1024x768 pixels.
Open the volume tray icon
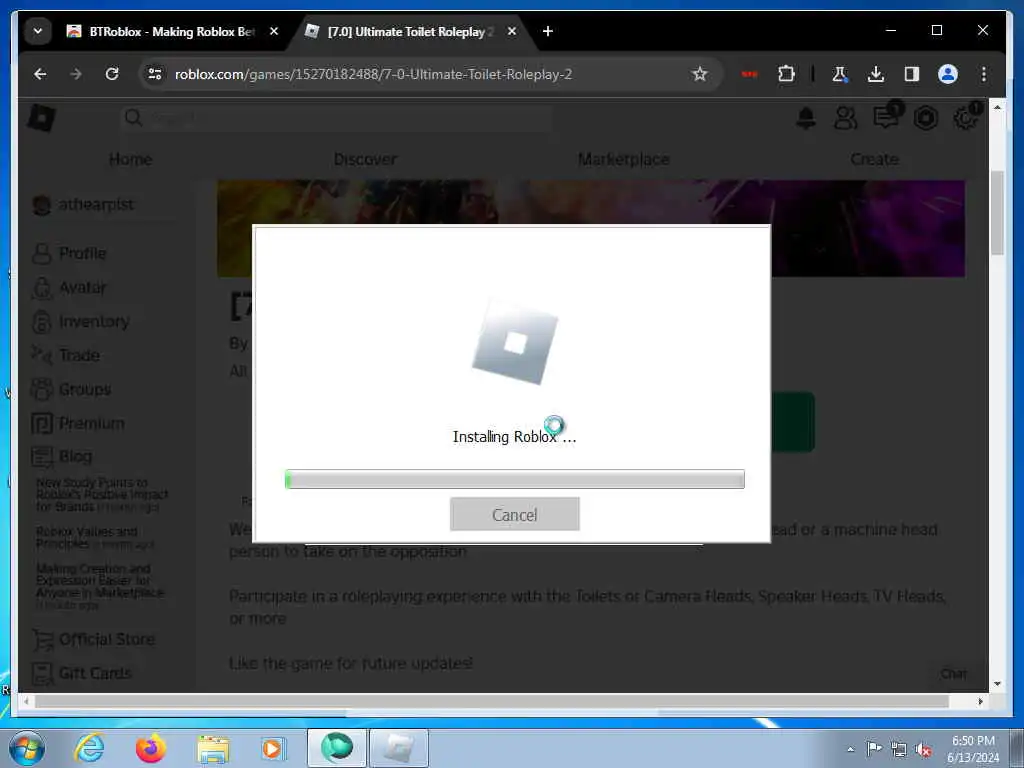click(x=923, y=749)
